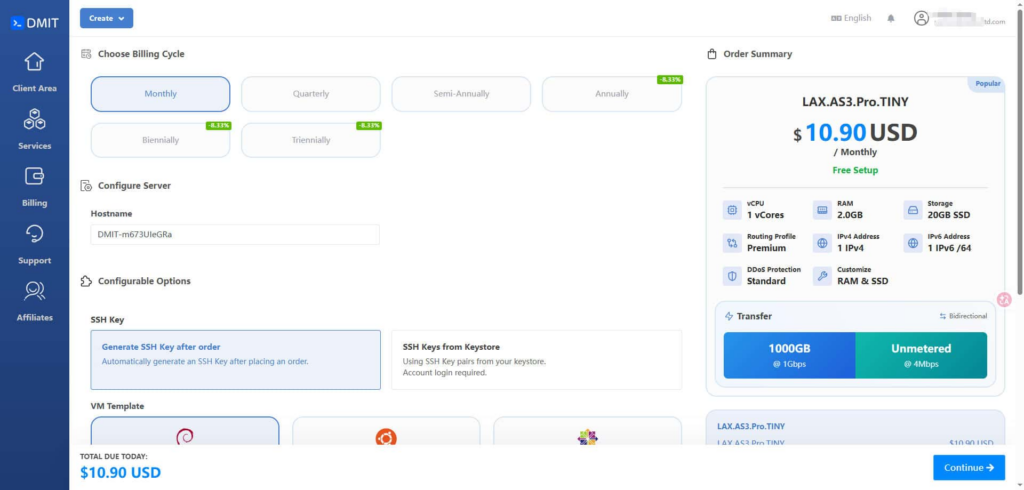The image size is (1024, 490).
Task: Click the user account avatar icon
Action: pyautogui.click(x=921, y=18)
